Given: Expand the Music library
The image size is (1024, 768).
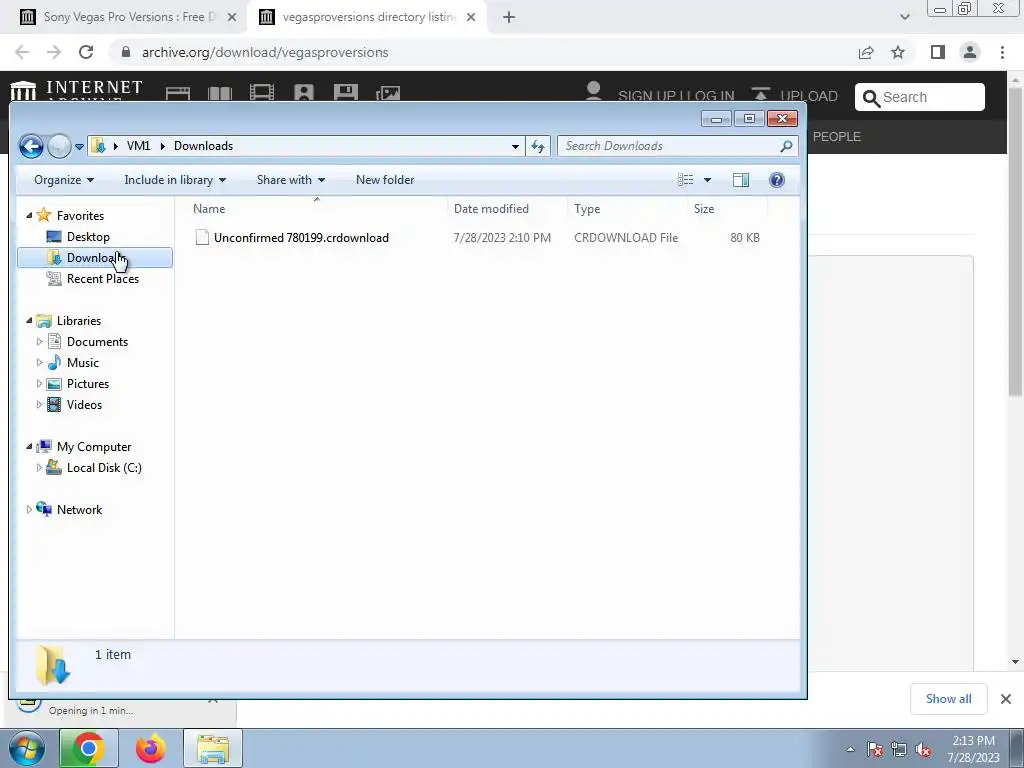Looking at the screenshot, I should 39,362.
